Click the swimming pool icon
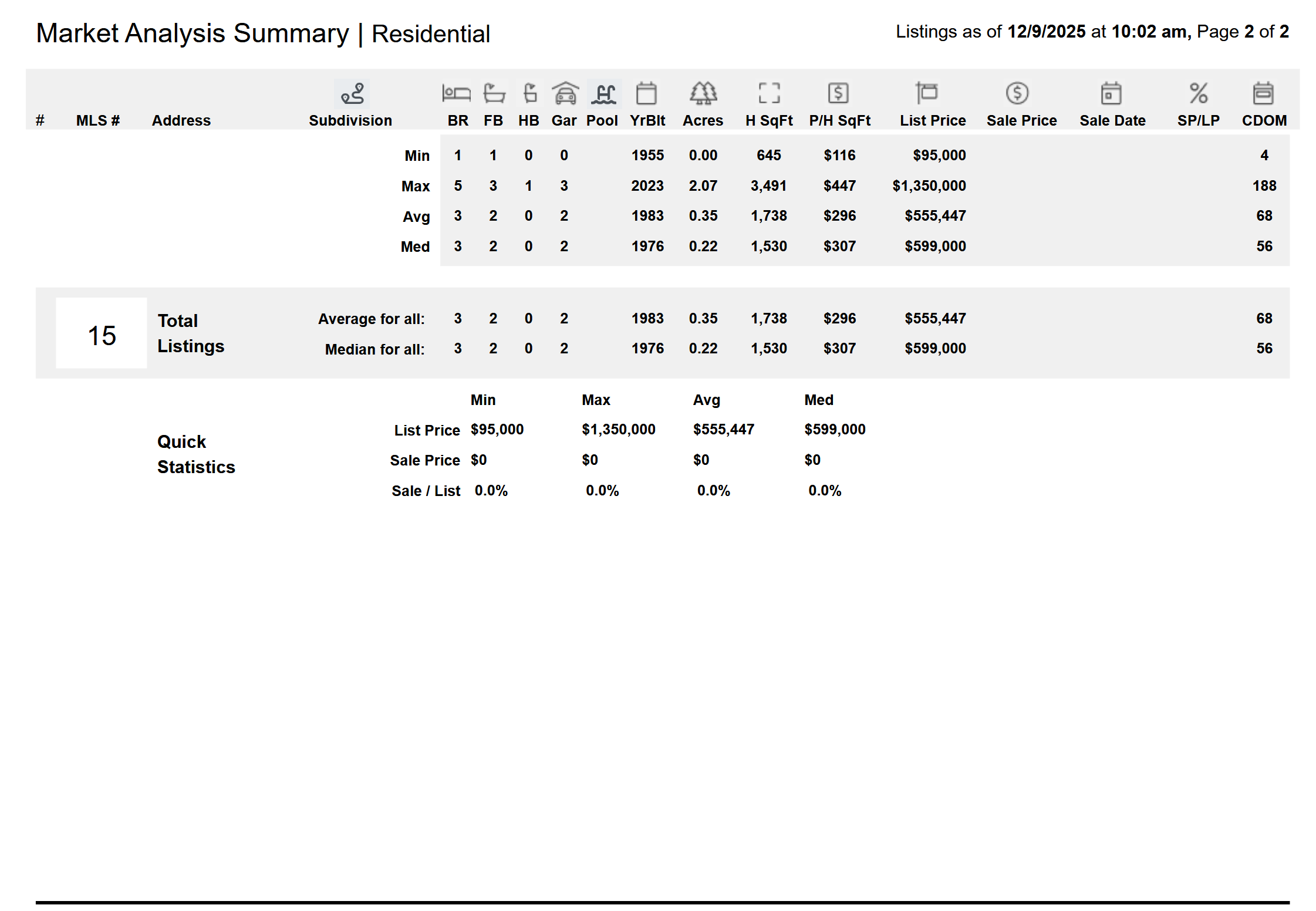The width and height of the screenshot is (1316, 911). pyautogui.click(x=603, y=93)
